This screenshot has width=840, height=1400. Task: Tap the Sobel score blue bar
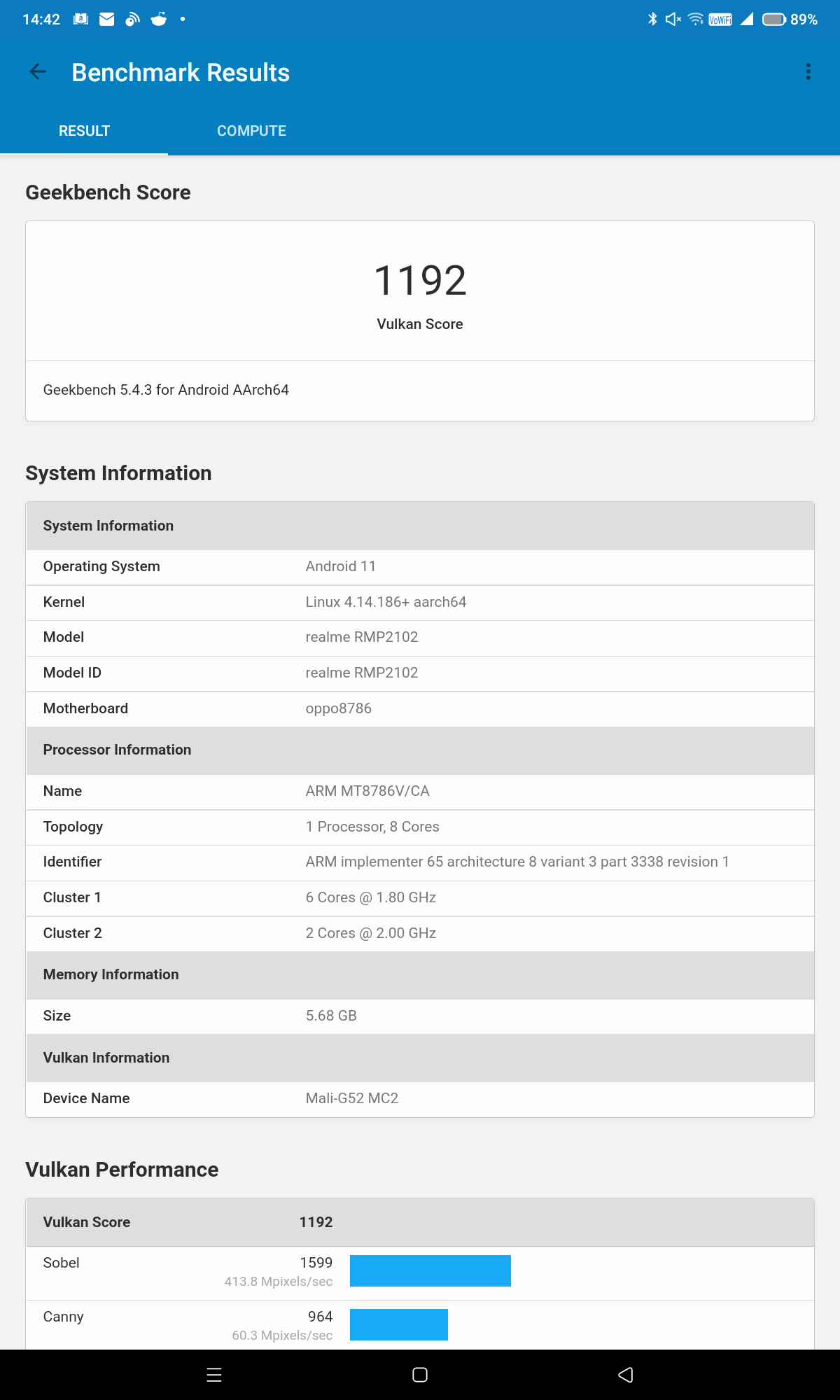[x=430, y=1270]
